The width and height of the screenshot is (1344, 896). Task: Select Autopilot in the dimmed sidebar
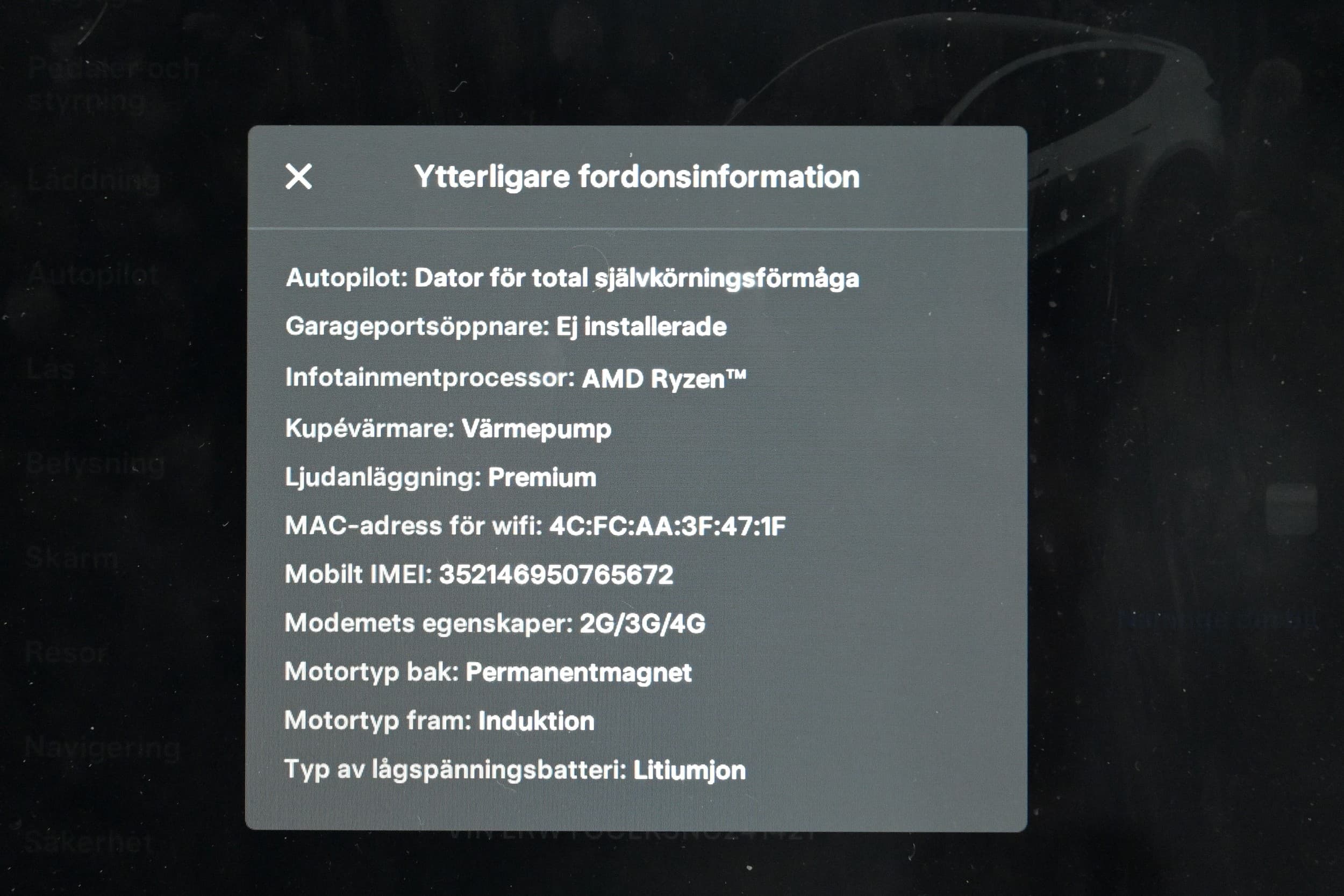tap(92, 275)
